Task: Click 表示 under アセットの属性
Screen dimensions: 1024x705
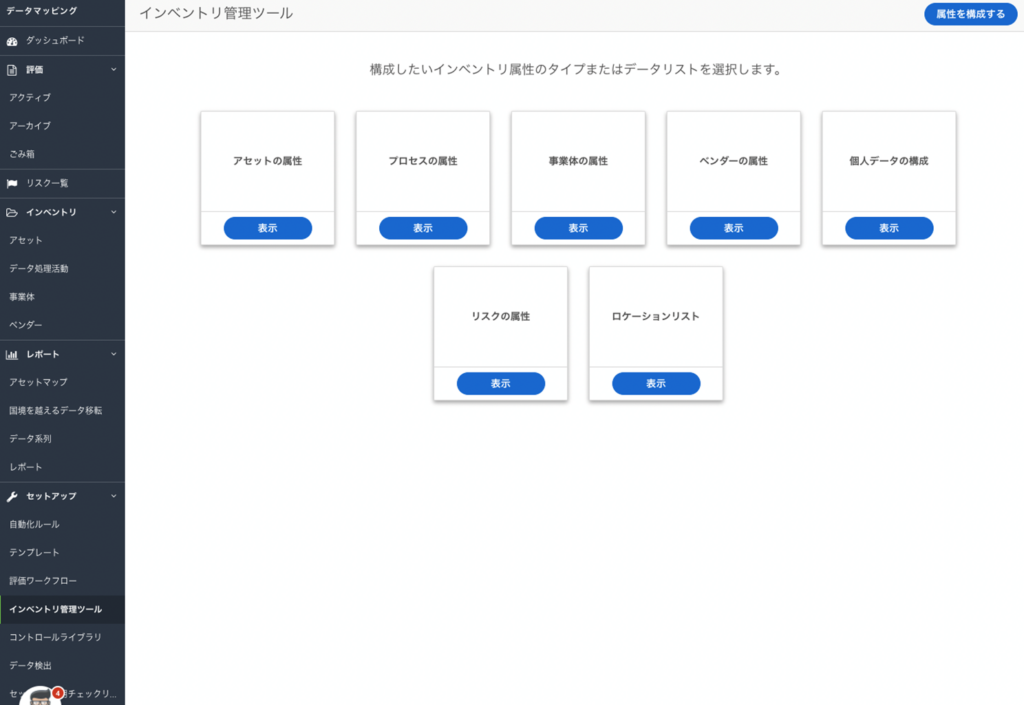Action: pos(267,228)
